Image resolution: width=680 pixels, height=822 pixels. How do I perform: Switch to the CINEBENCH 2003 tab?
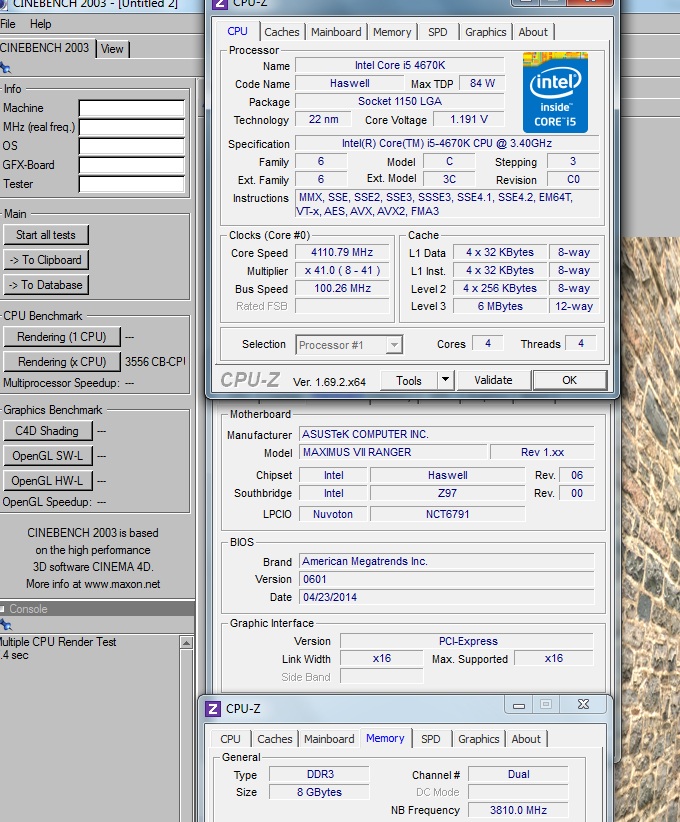click(46, 48)
